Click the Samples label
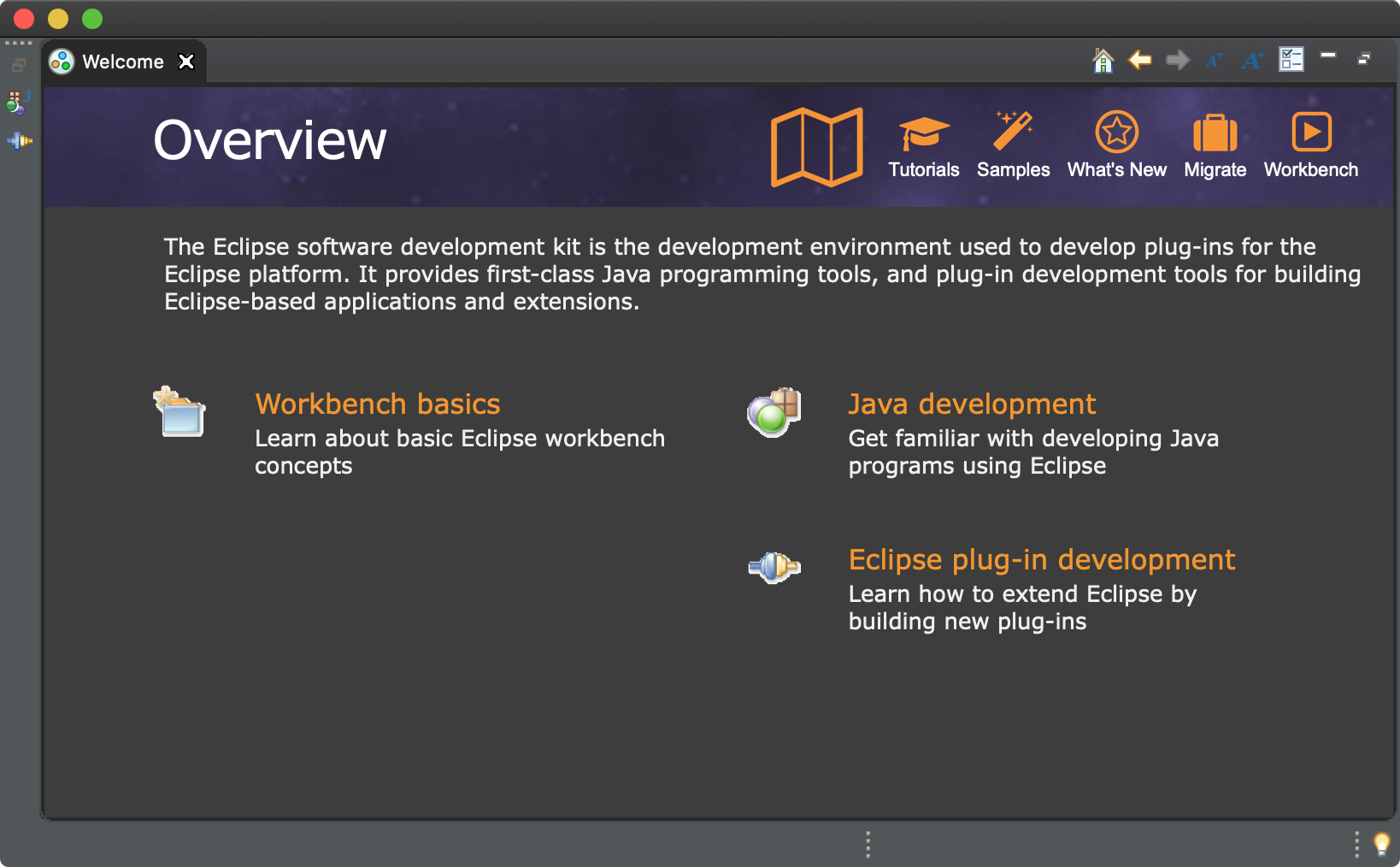Viewport: 1400px width, 867px height. pos(1014,169)
